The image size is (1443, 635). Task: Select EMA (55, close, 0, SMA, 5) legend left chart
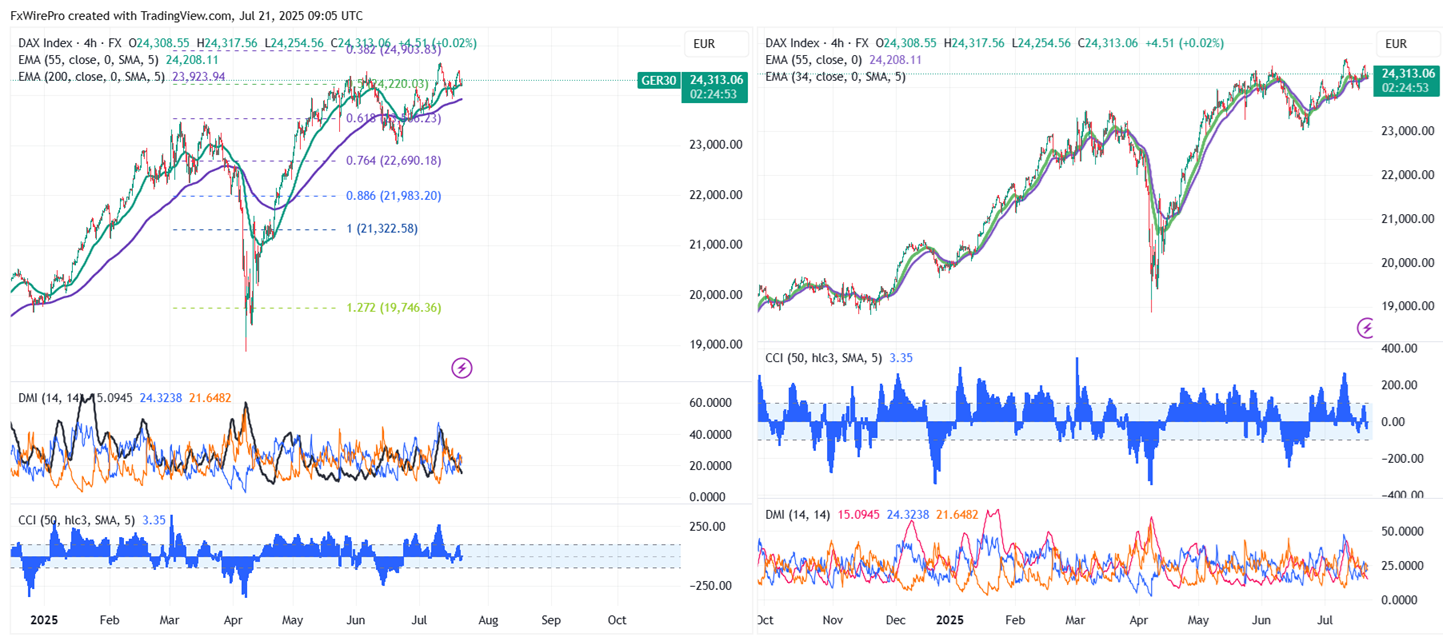pyautogui.click(x=89, y=60)
